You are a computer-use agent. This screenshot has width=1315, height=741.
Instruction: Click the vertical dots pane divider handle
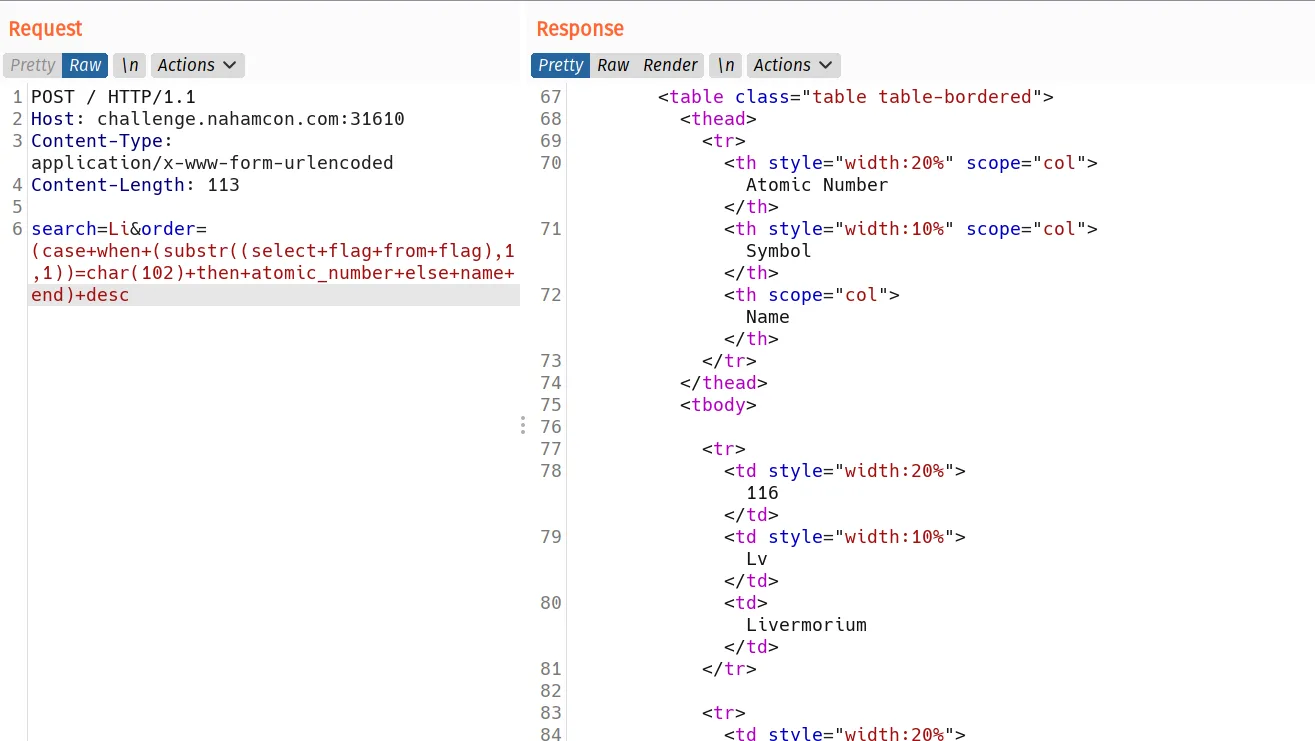tap(522, 425)
